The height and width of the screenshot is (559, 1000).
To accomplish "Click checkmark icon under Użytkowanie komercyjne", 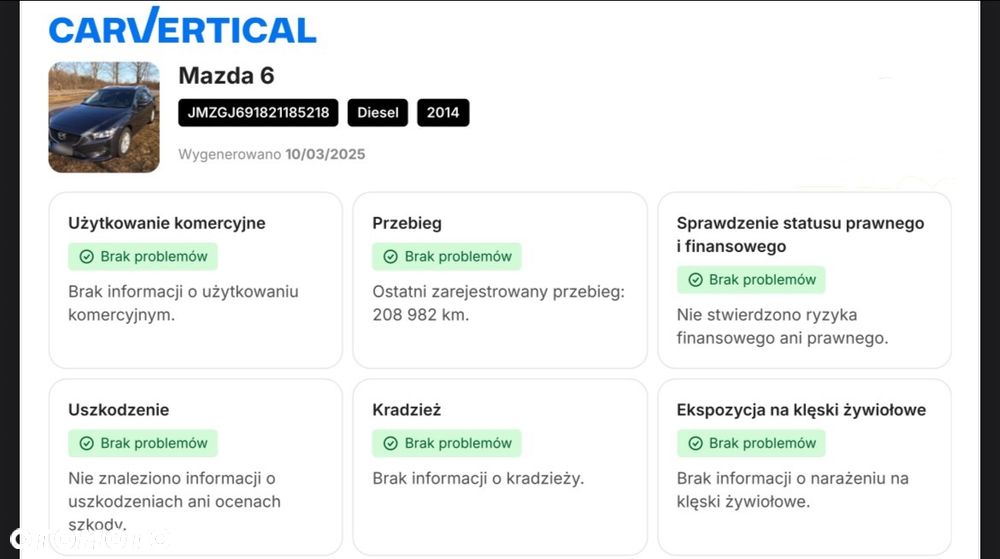I will (86, 257).
